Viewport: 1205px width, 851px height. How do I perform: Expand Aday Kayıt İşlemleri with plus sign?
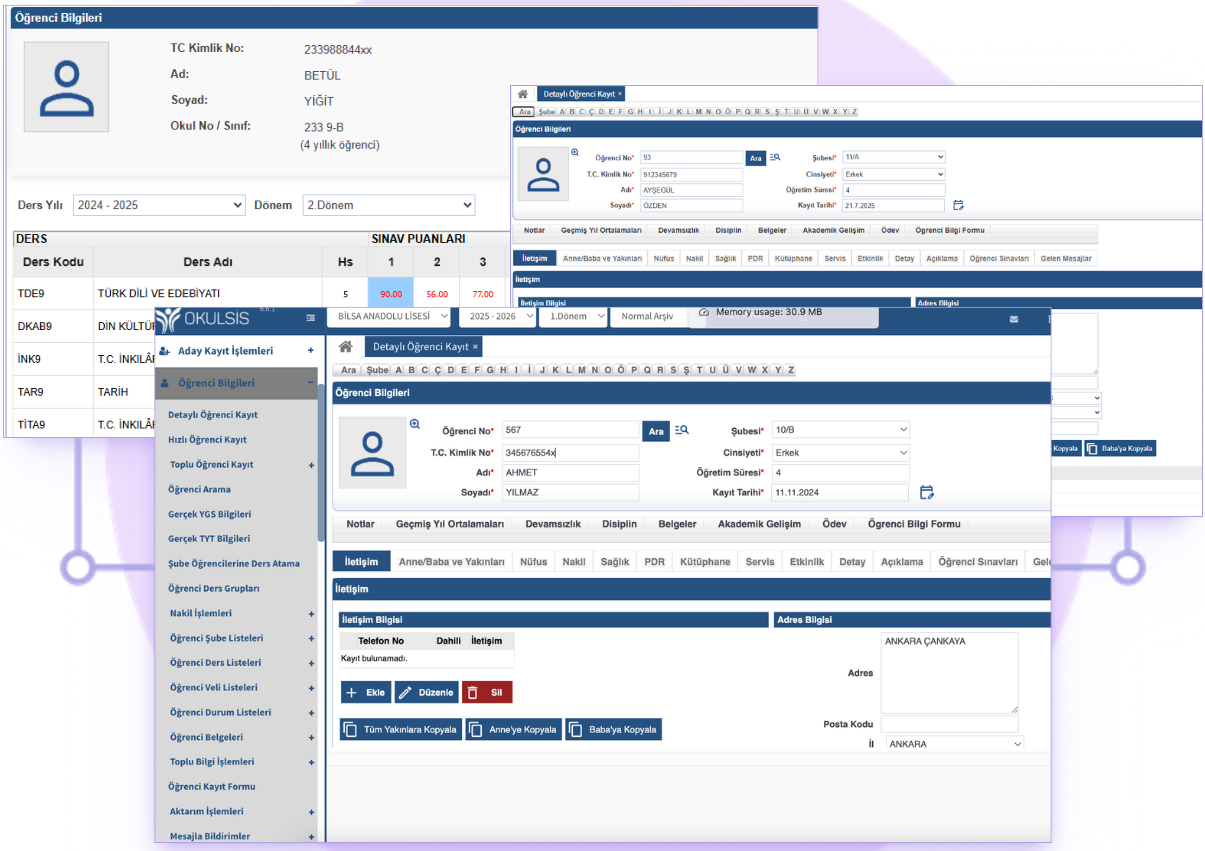(x=311, y=351)
